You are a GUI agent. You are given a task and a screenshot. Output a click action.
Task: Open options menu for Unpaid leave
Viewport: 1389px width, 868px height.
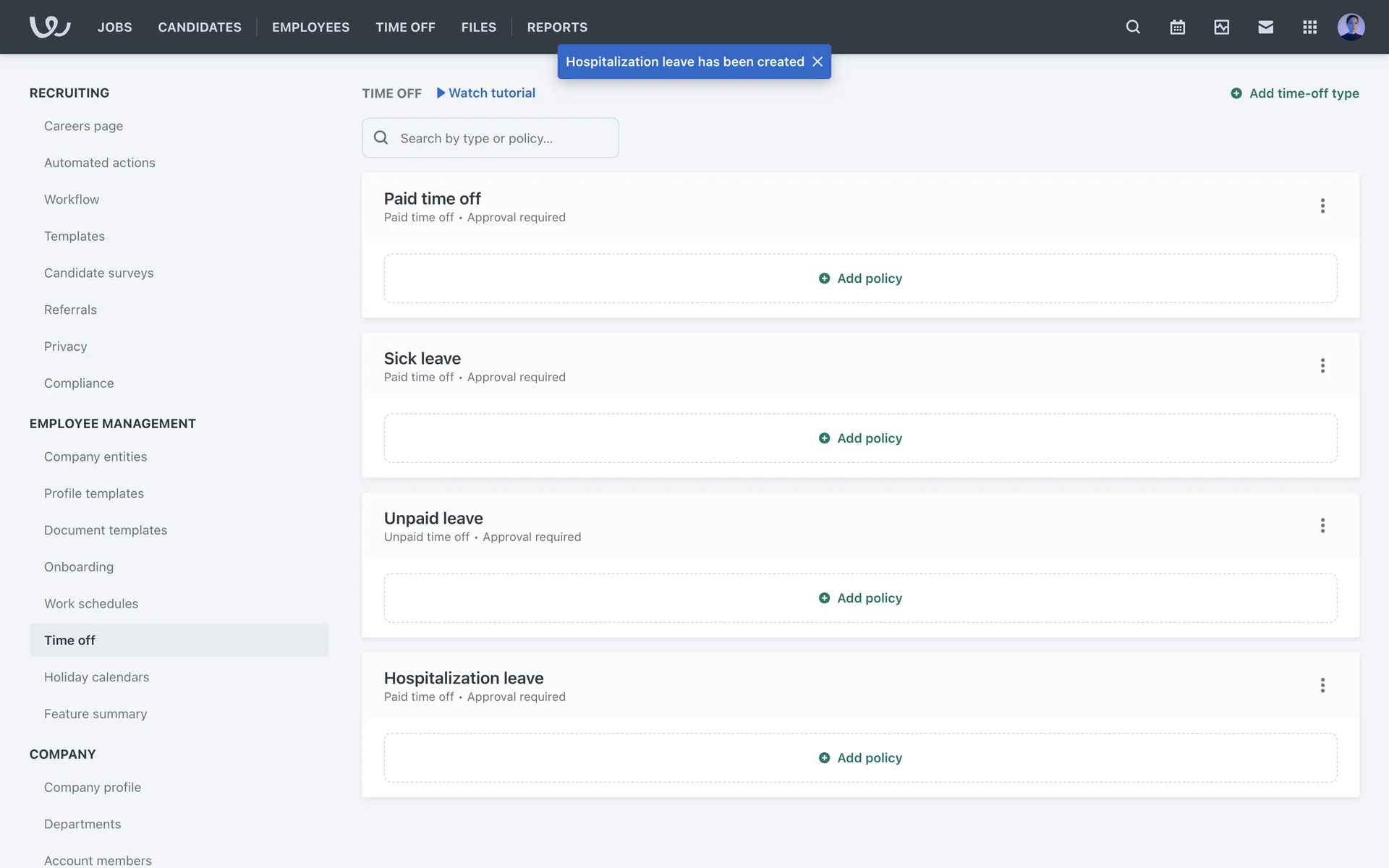1322,526
